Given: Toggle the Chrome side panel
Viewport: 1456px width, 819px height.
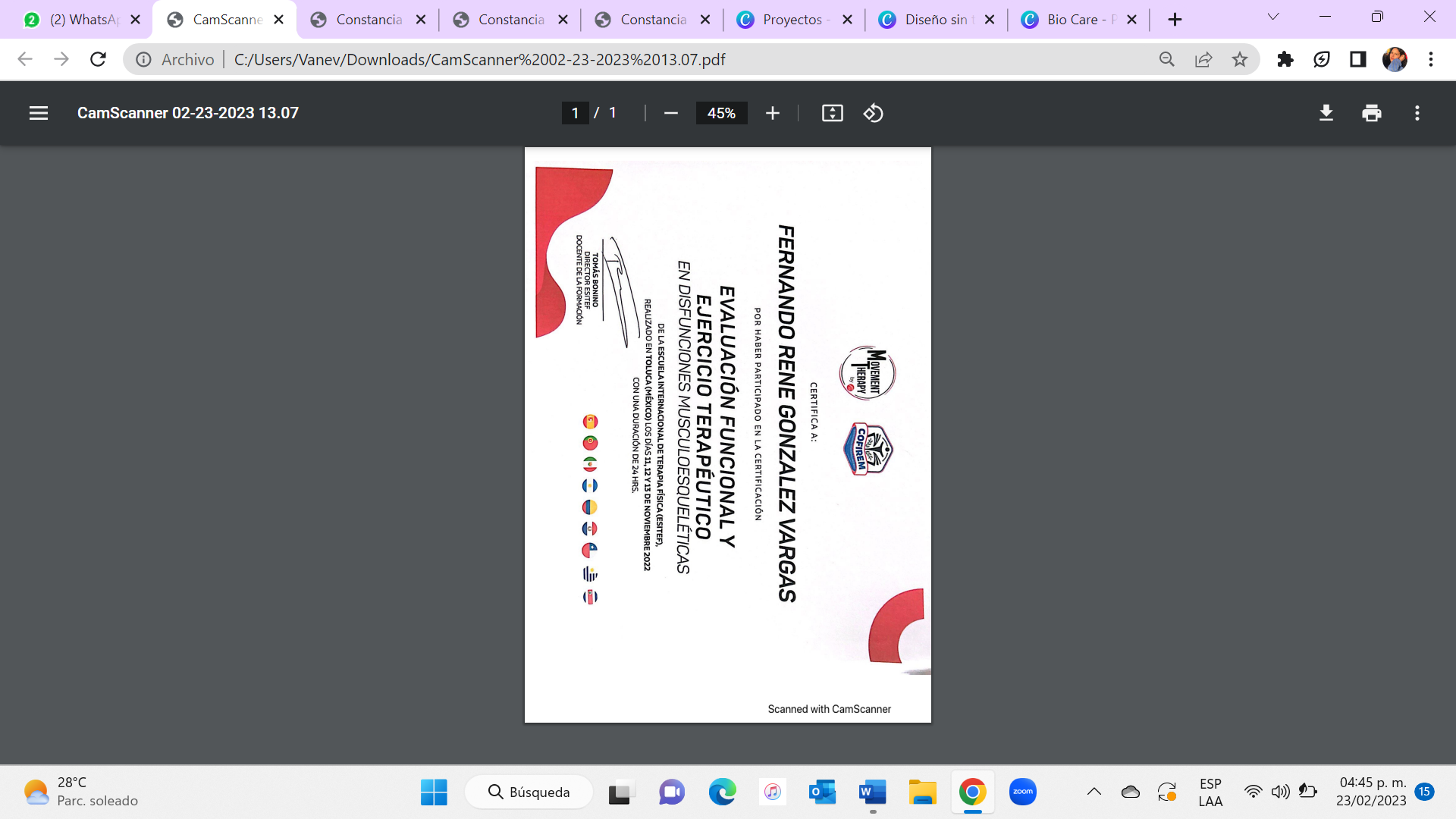Looking at the screenshot, I should [x=1357, y=59].
